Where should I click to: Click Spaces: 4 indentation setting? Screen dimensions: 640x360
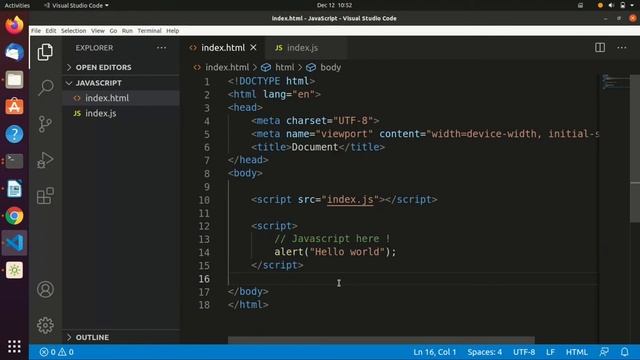tap(484, 352)
